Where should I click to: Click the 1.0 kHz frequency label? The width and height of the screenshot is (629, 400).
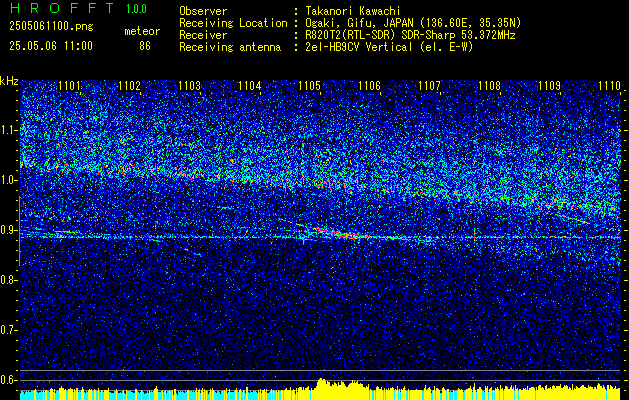(7, 180)
